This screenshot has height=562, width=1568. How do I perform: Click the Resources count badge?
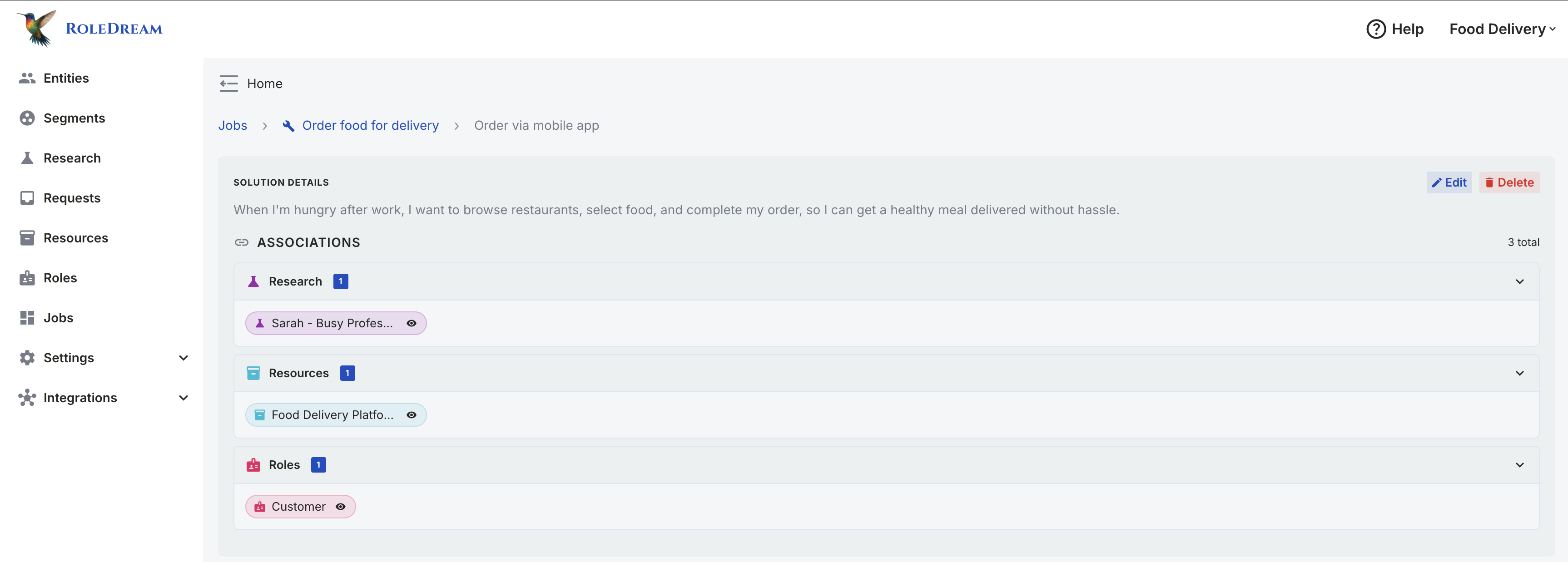pyautogui.click(x=347, y=374)
